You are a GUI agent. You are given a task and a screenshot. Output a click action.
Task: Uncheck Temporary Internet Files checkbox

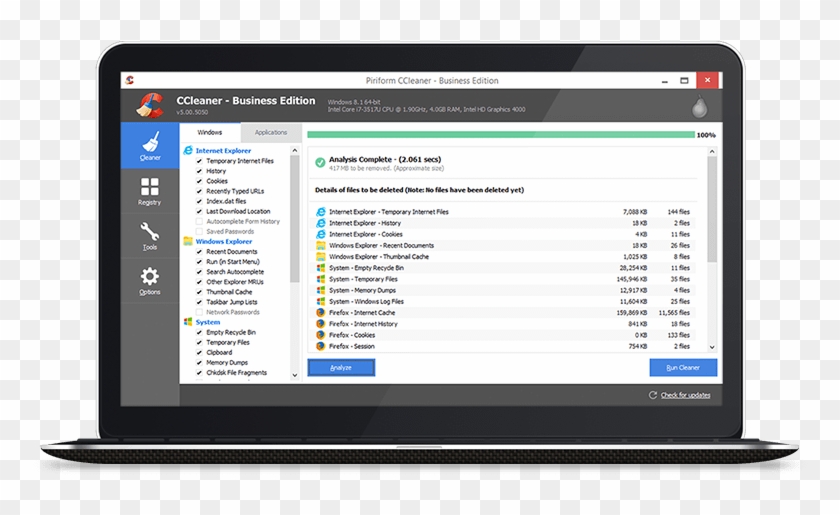click(x=199, y=161)
